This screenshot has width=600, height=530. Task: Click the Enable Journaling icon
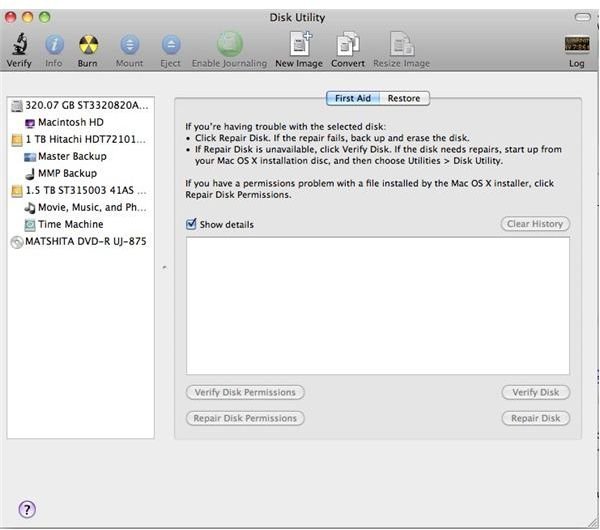click(230, 44)
